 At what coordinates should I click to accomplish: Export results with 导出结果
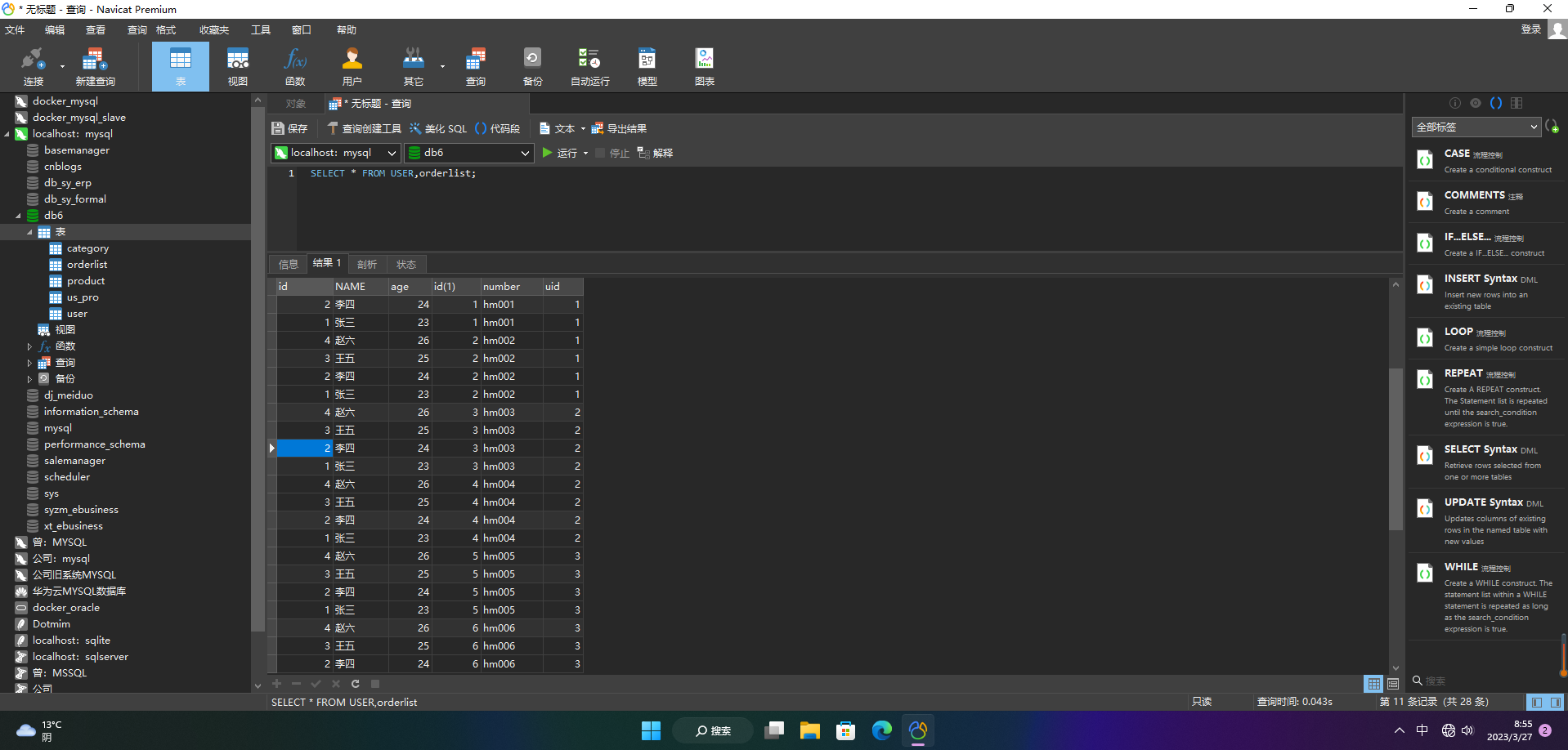pos(619,128)
